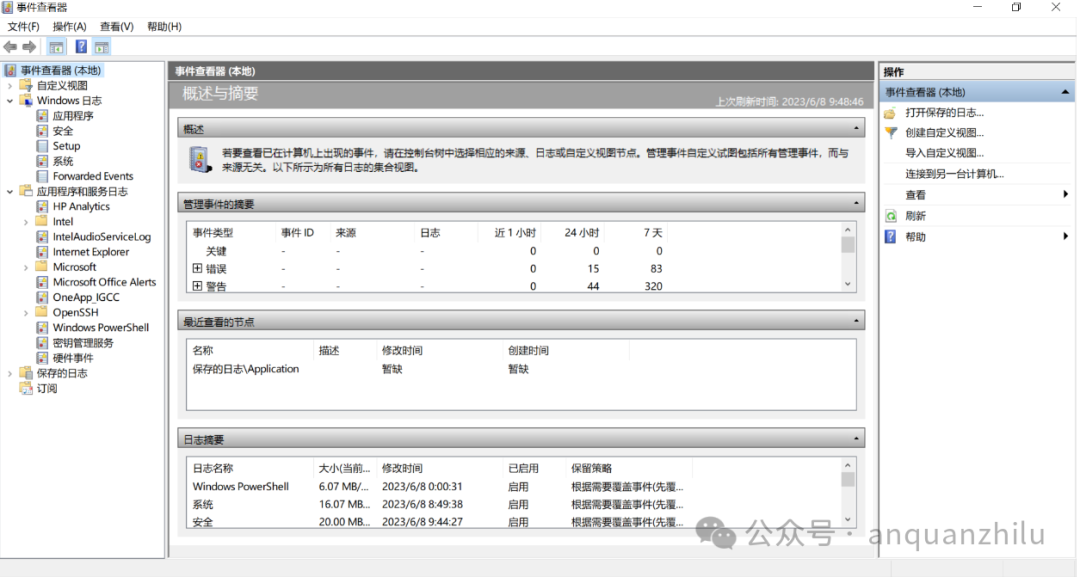1080x577 pixels.
Task: Click the blue Help question mark toolbar icon
Action: pyautogui.click(x=81, y=47)
